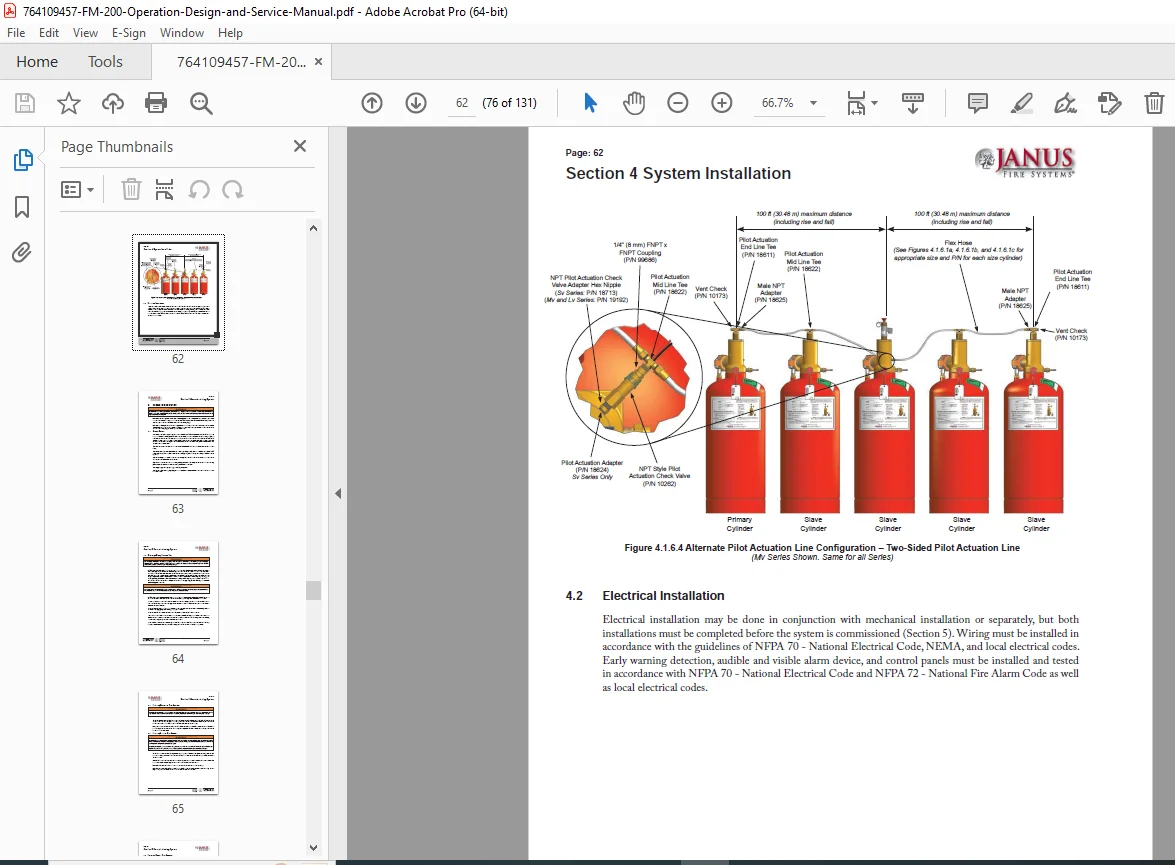Close the Page Thumbnails panel
1175x865 pixels.
(300, 146)
